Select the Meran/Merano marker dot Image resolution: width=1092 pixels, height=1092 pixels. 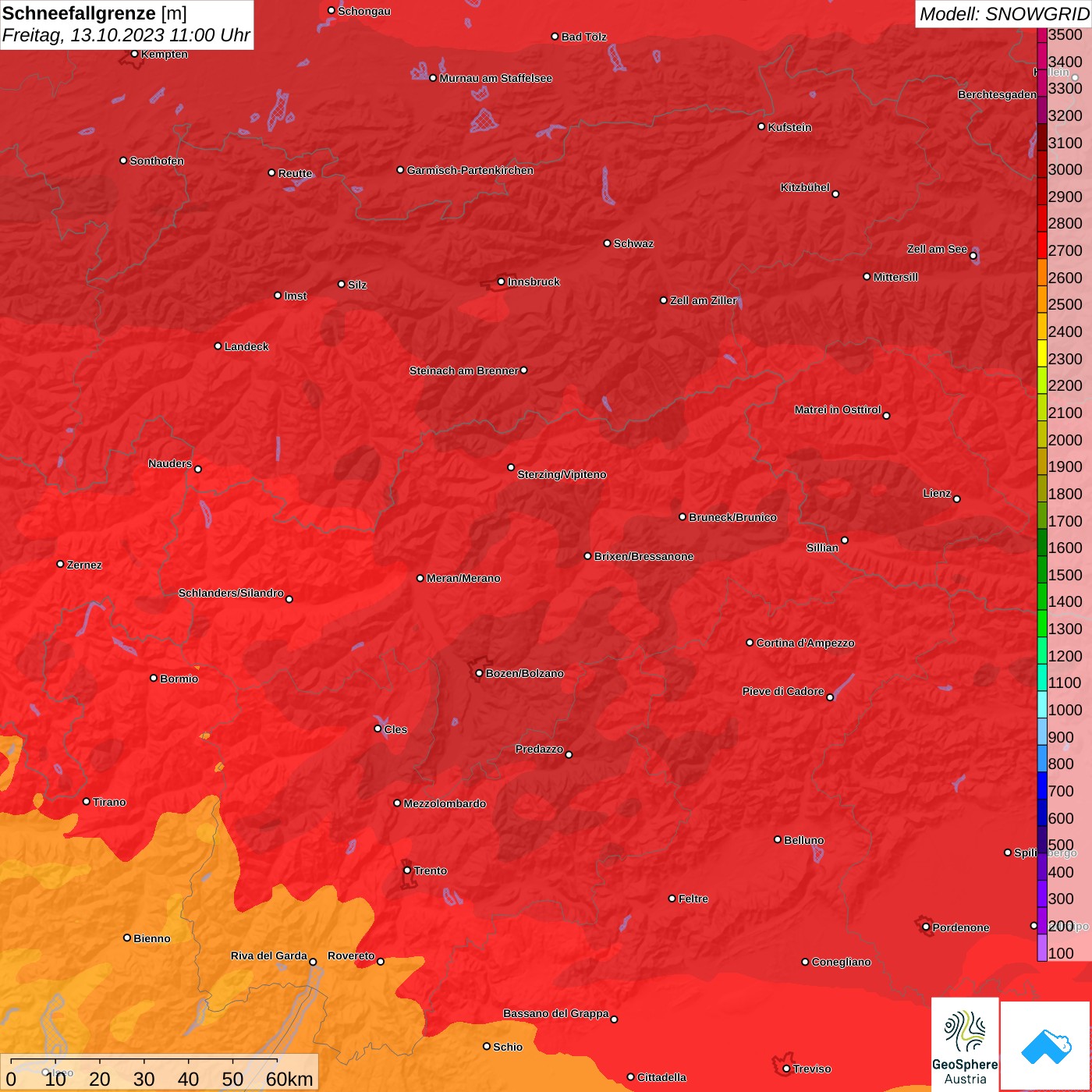(420, 578)
